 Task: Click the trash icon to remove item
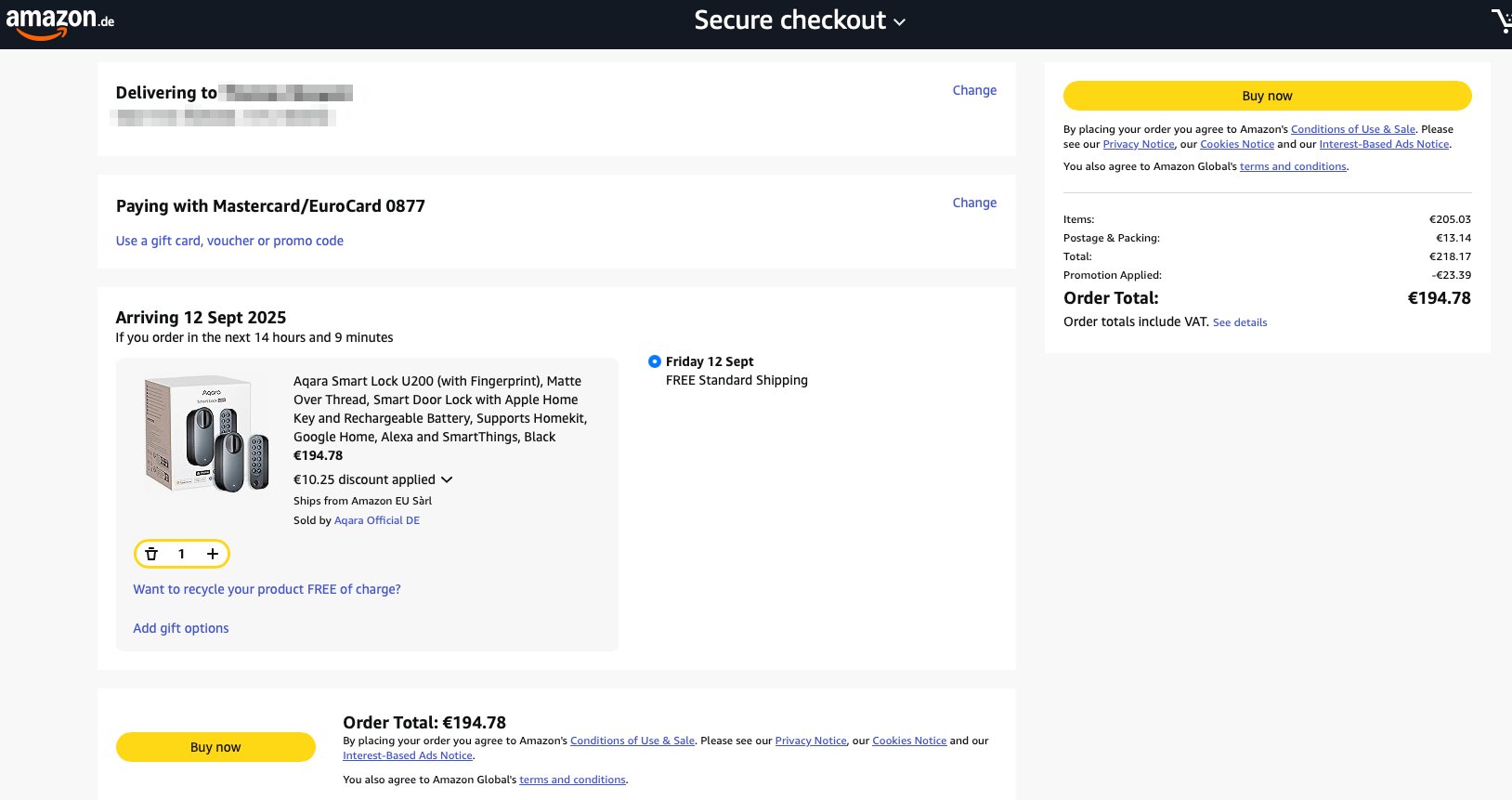click(x=151, y=554)
